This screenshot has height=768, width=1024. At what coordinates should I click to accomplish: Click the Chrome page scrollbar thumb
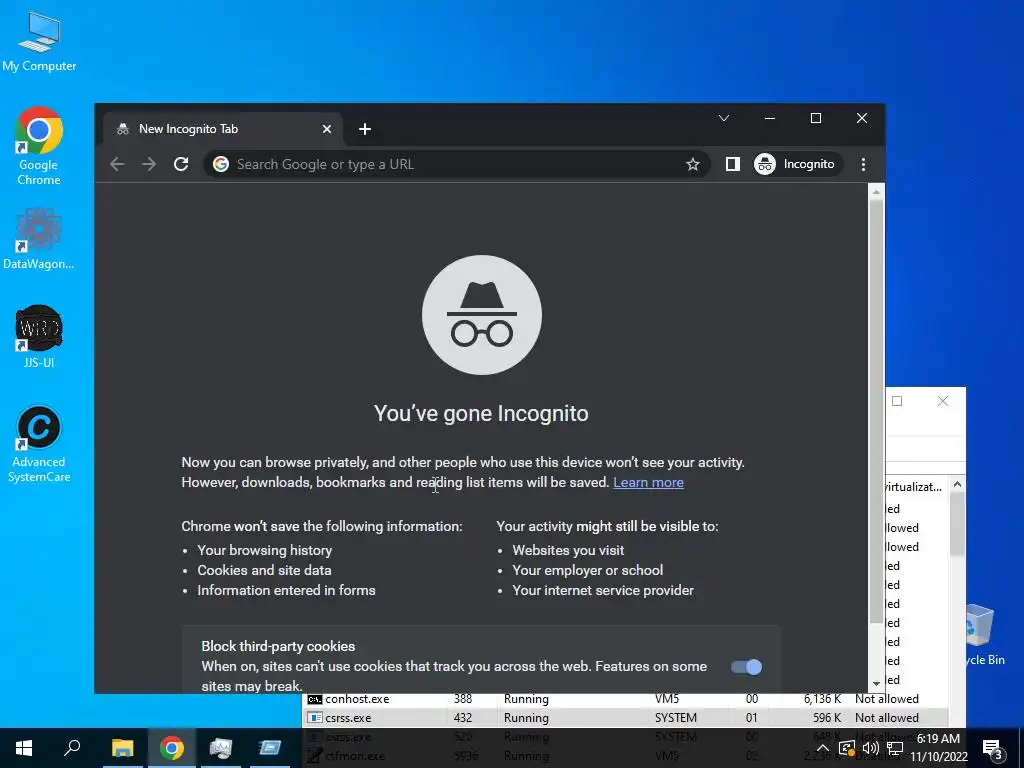[876, 411]
